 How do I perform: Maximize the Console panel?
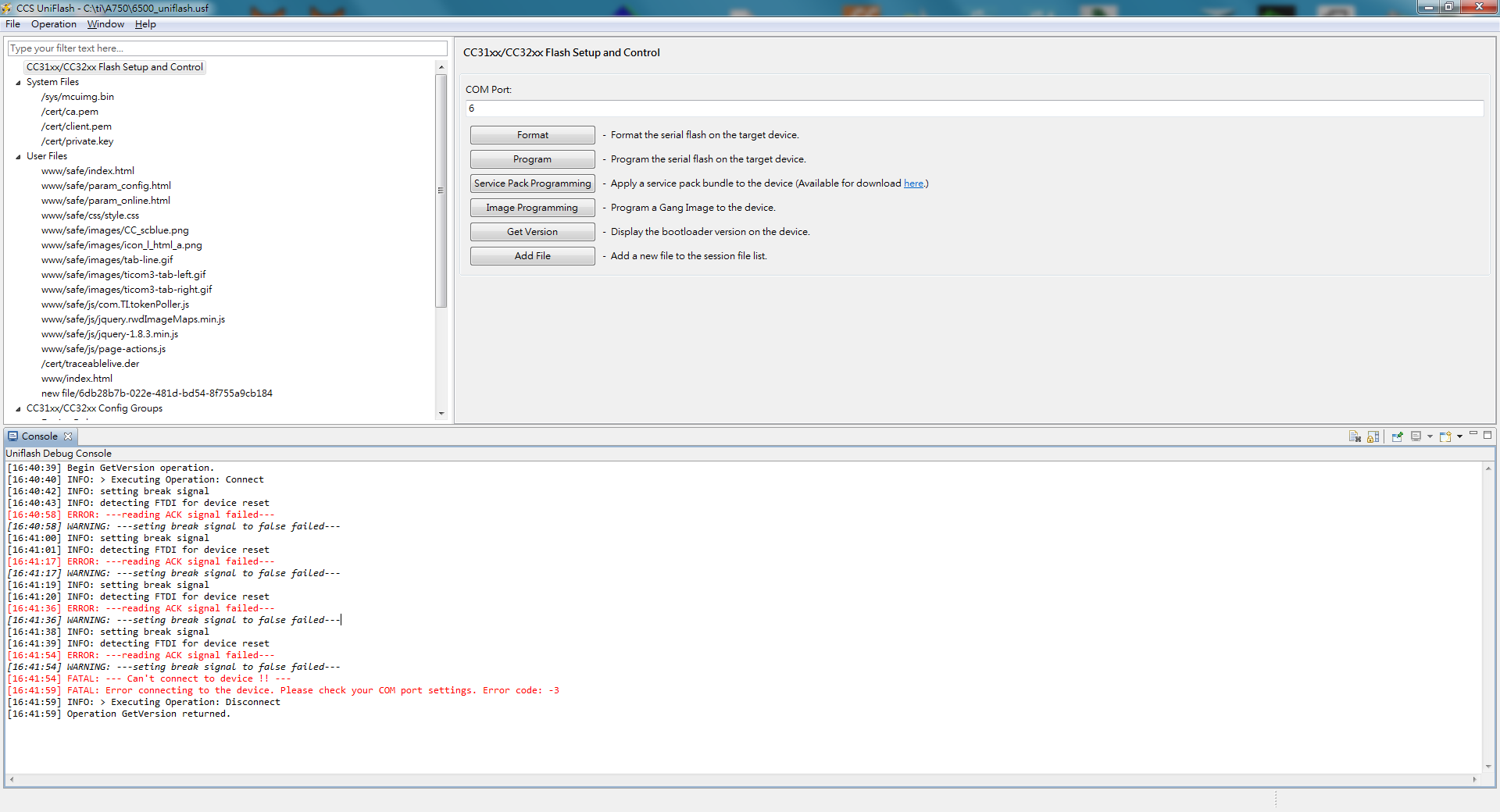1487,434
